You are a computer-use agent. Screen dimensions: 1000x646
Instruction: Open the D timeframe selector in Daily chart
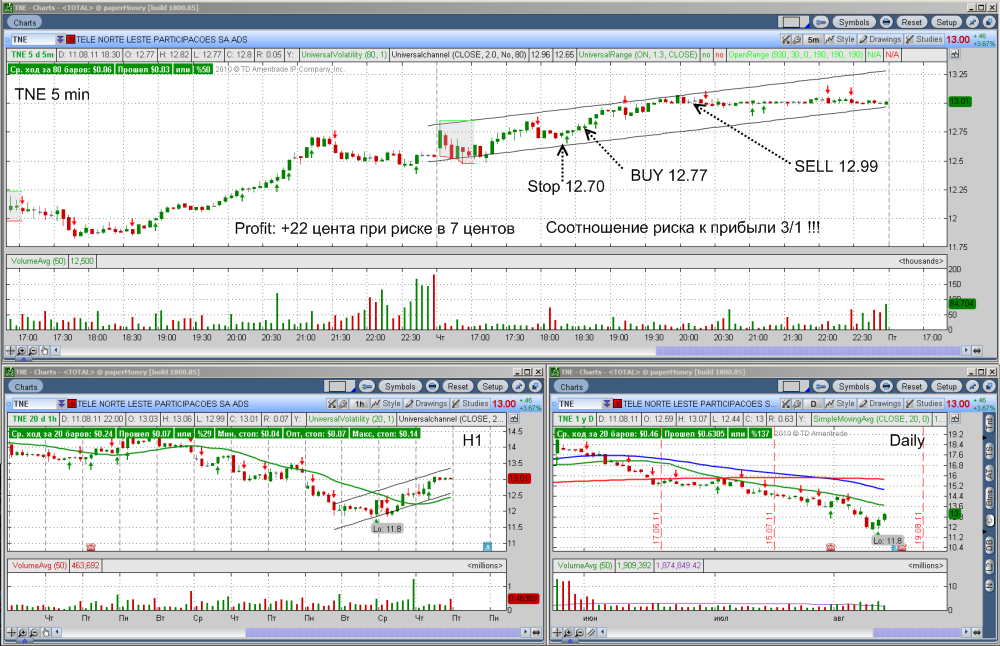pyautogui.click(x=813, y=404)
